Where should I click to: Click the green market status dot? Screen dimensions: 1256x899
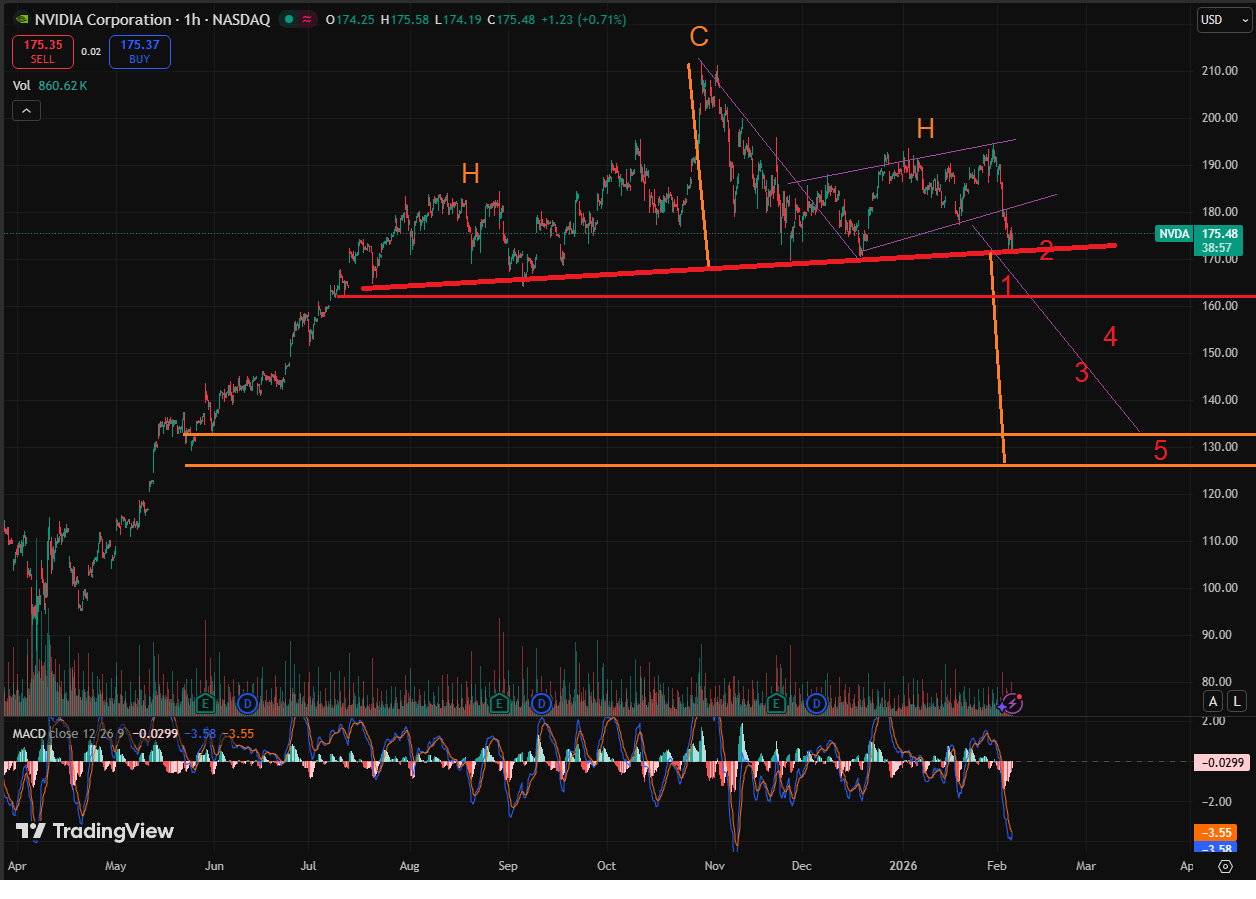pos(288,20)
